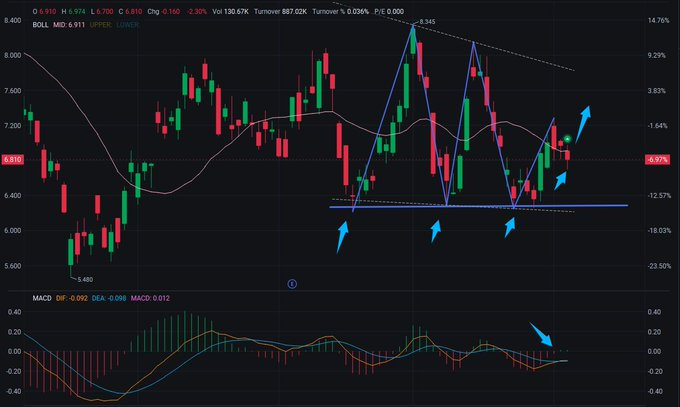Click the -1.64% percent axis label

click(657, 125)
